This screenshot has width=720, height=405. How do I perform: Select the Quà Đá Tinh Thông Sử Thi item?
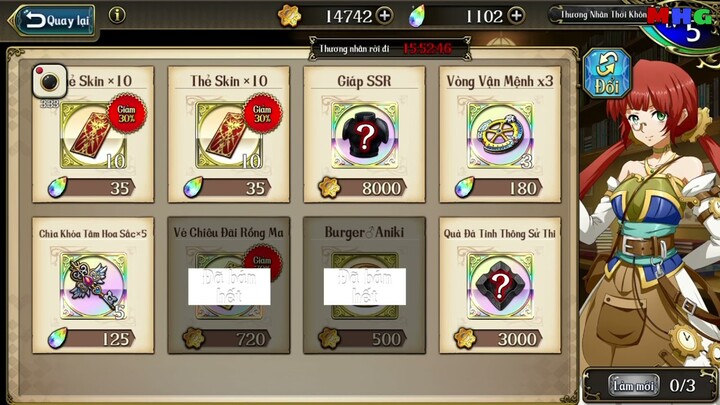[500, 286]
